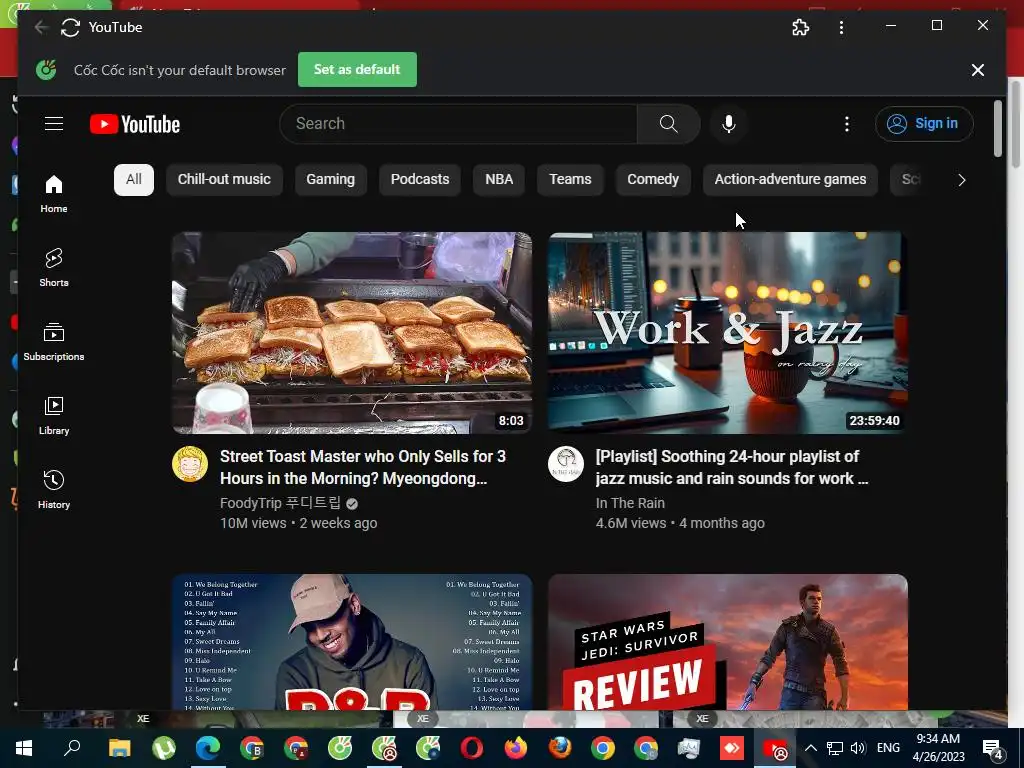Show hidden tray icons
This screenshot has width=1024, height=768.
click(810, 748)
